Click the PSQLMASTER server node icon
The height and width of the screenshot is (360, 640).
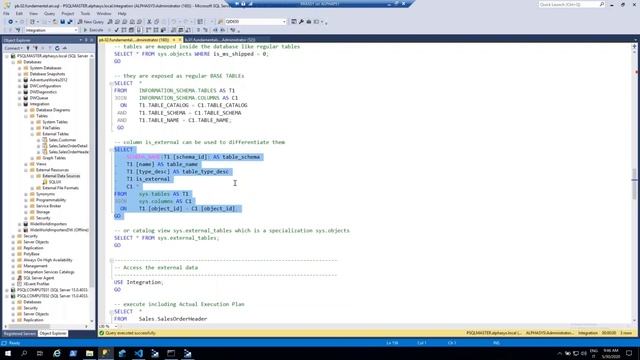[13, 56]
